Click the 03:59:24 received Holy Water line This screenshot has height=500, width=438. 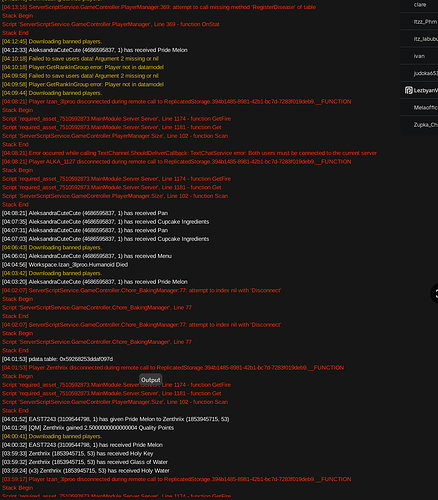click(x=86, y=471)
